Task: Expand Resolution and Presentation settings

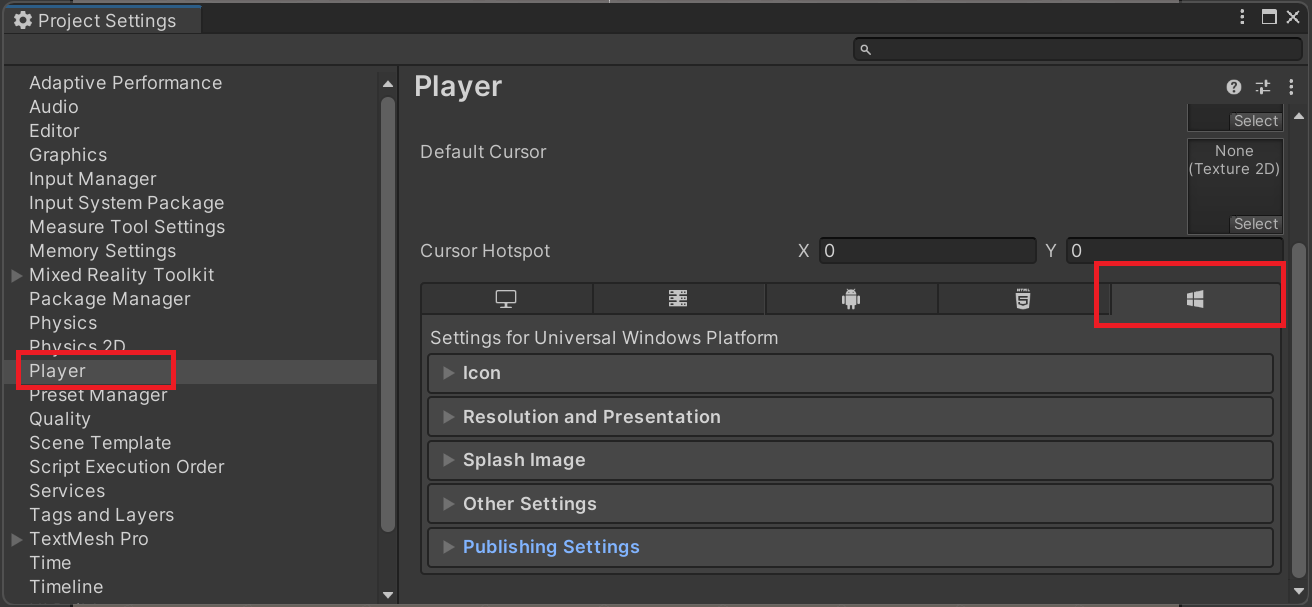Action: (448, 416)
